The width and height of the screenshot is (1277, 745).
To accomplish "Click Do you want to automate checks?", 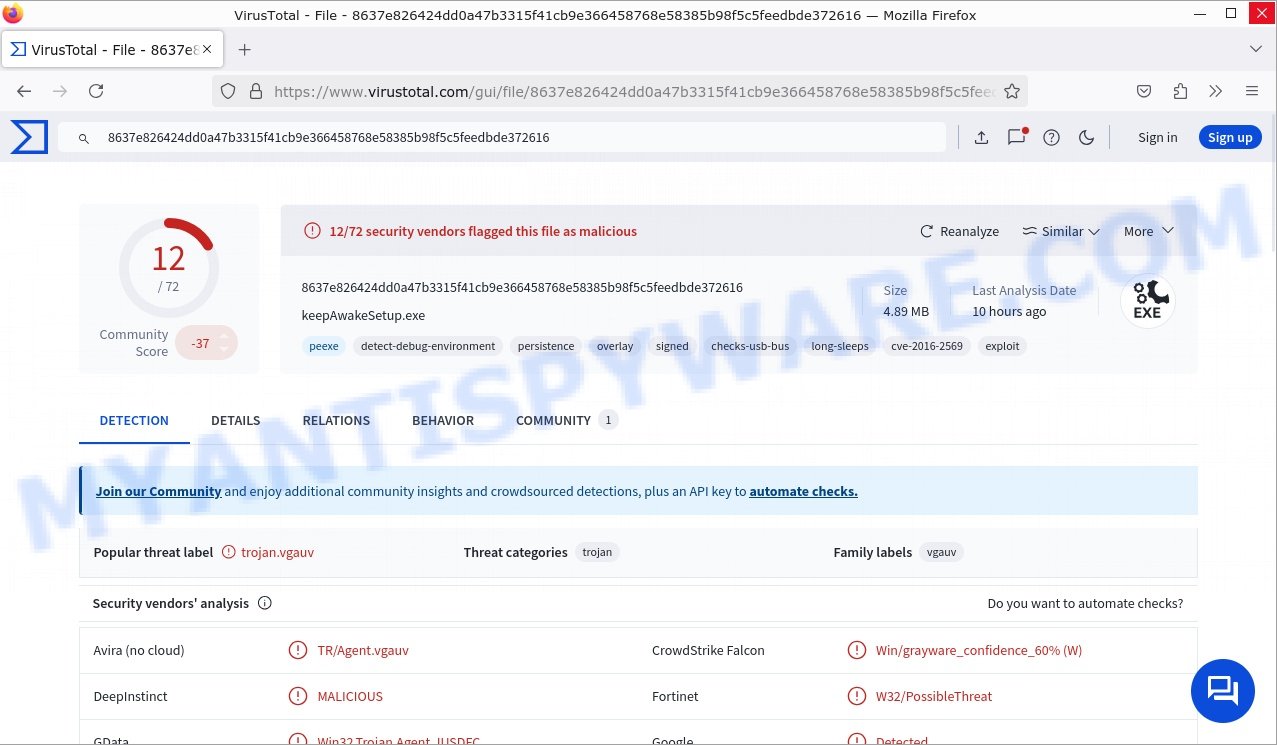I will click(1085, 603).
